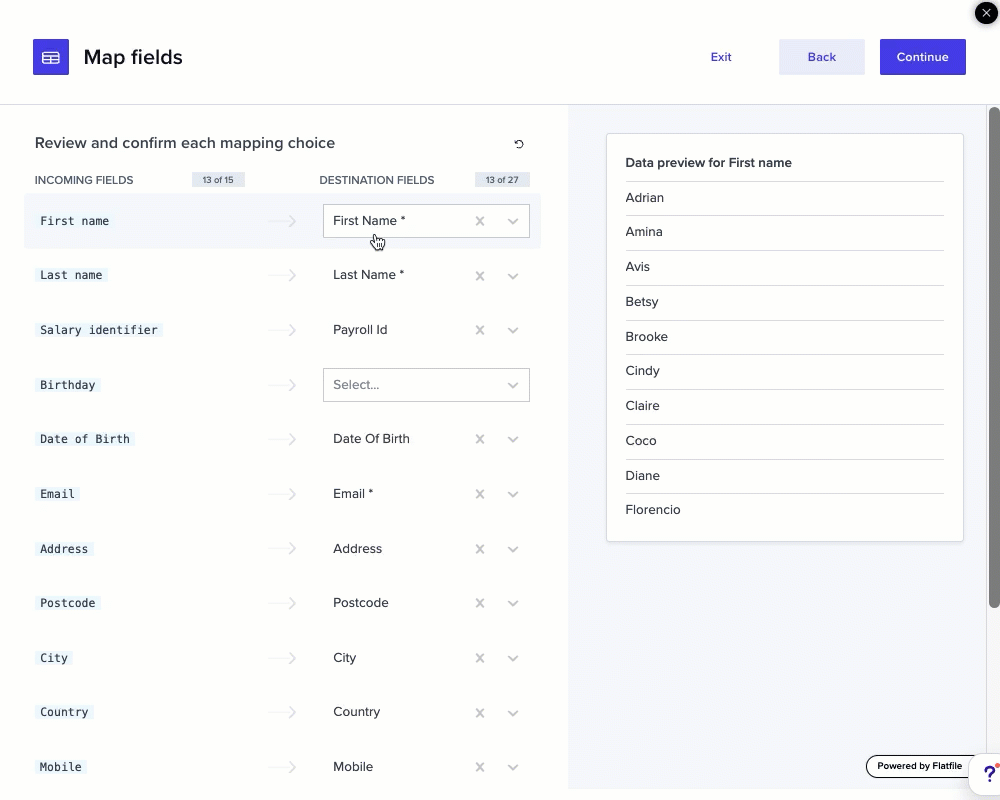Remove the Country mapping
The width and height of the screenshot is (1000, 800).
[480, 713]
